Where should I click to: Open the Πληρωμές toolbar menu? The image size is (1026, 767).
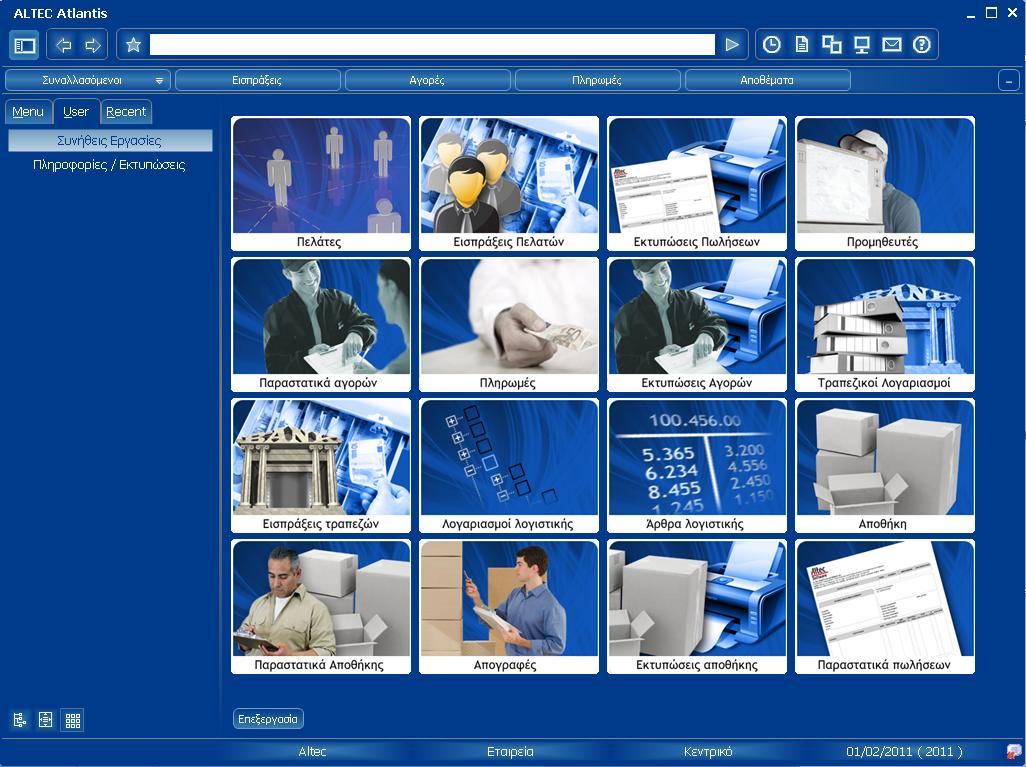pyautogui.click(x=597, y=80)
